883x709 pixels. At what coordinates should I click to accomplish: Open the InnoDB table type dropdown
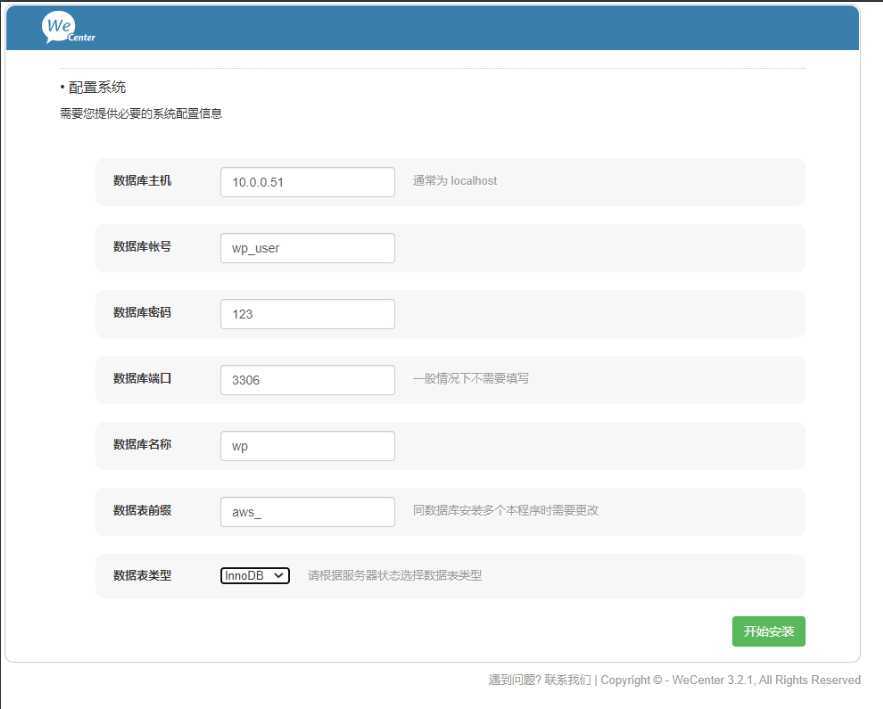coord(255,576)
